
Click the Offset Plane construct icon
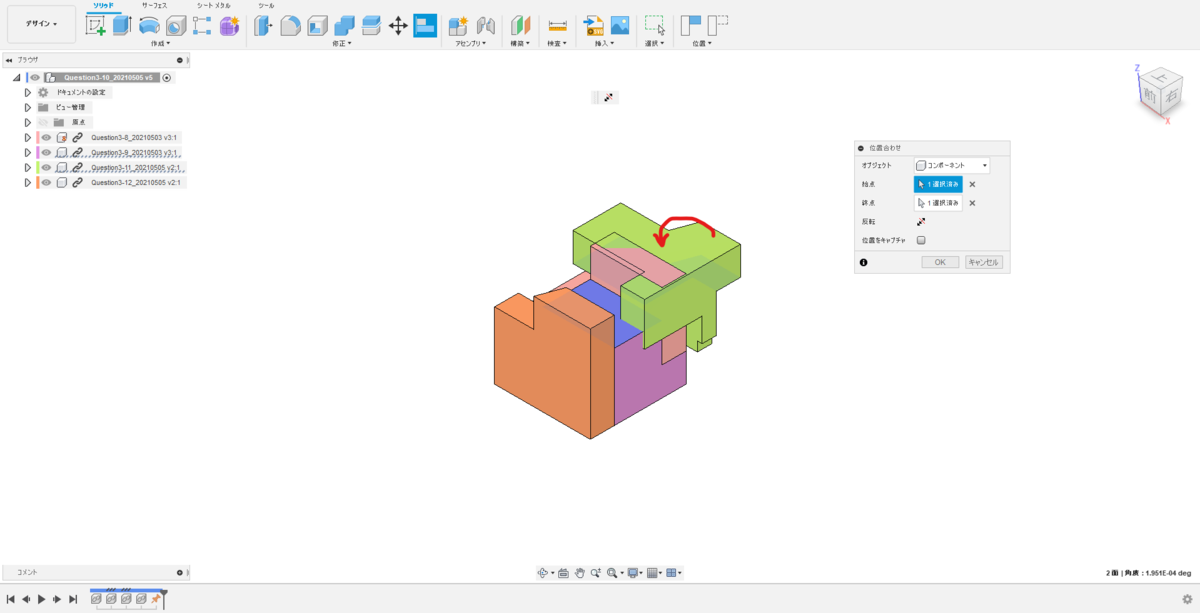coord(521,26)
